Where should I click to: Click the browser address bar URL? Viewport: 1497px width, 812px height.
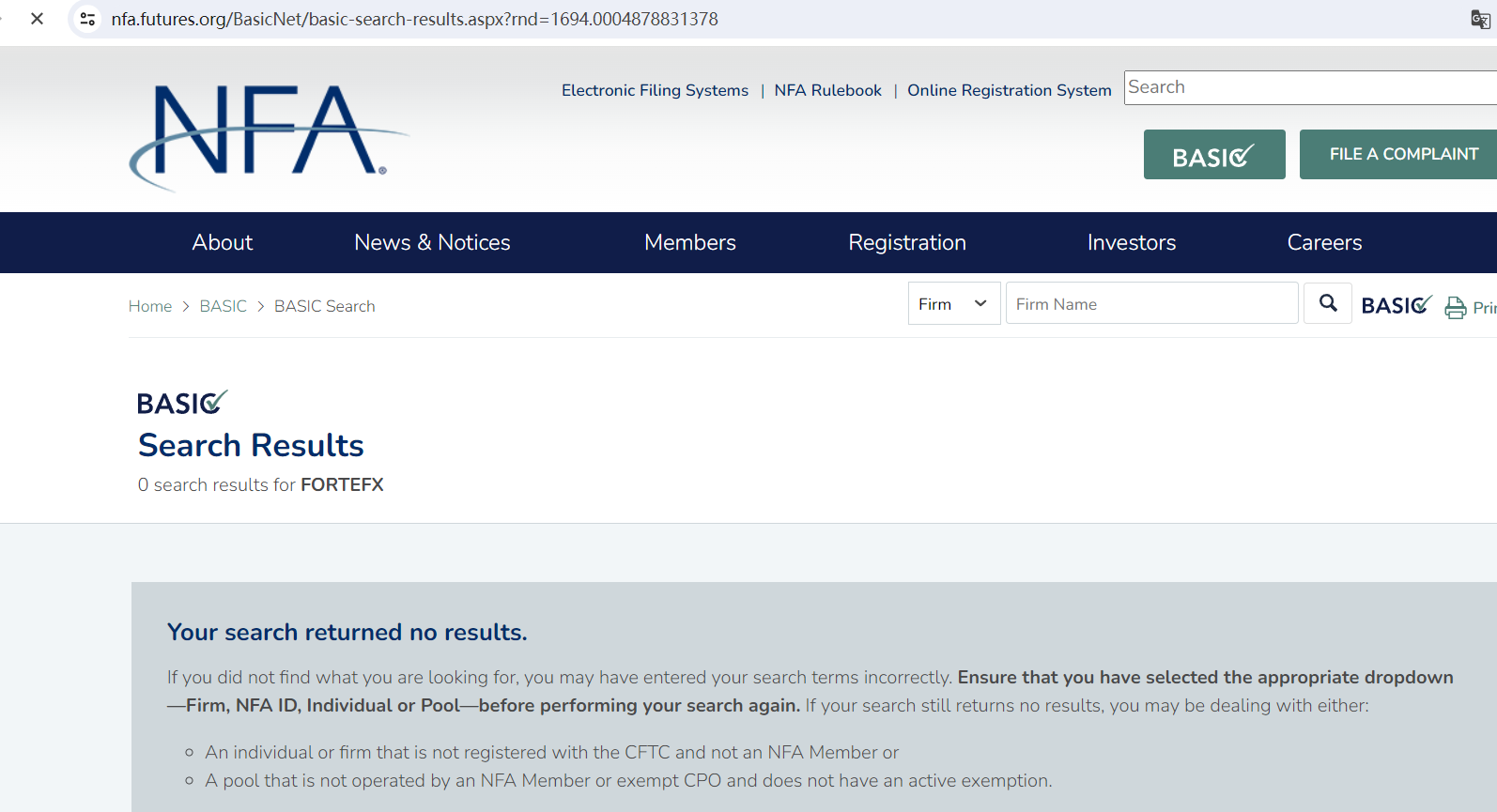click(415, 19)
